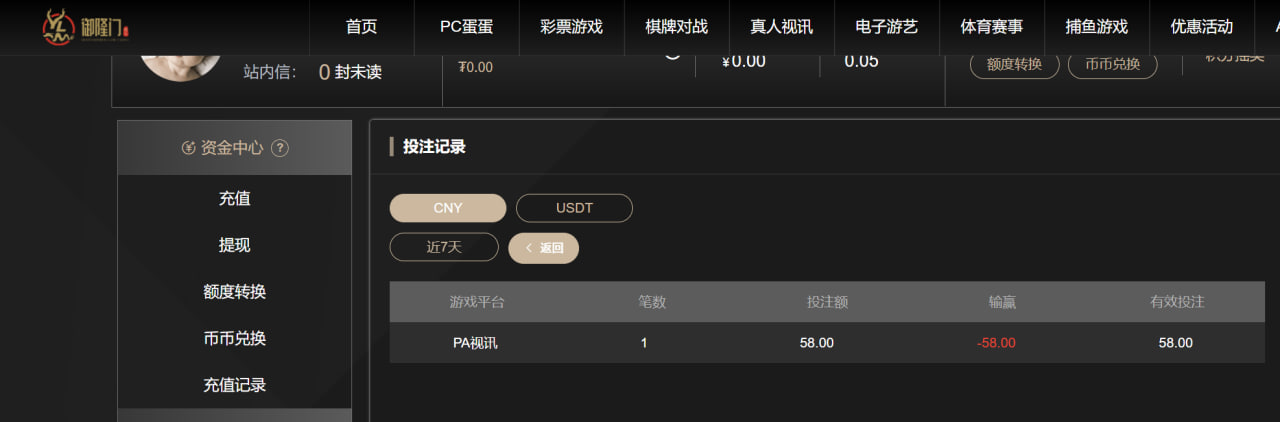The height and width of the screenshot is (422, 1280).
Task: Open 棋牌对战 from the navigation bar
Action: [x=676, y=27]
